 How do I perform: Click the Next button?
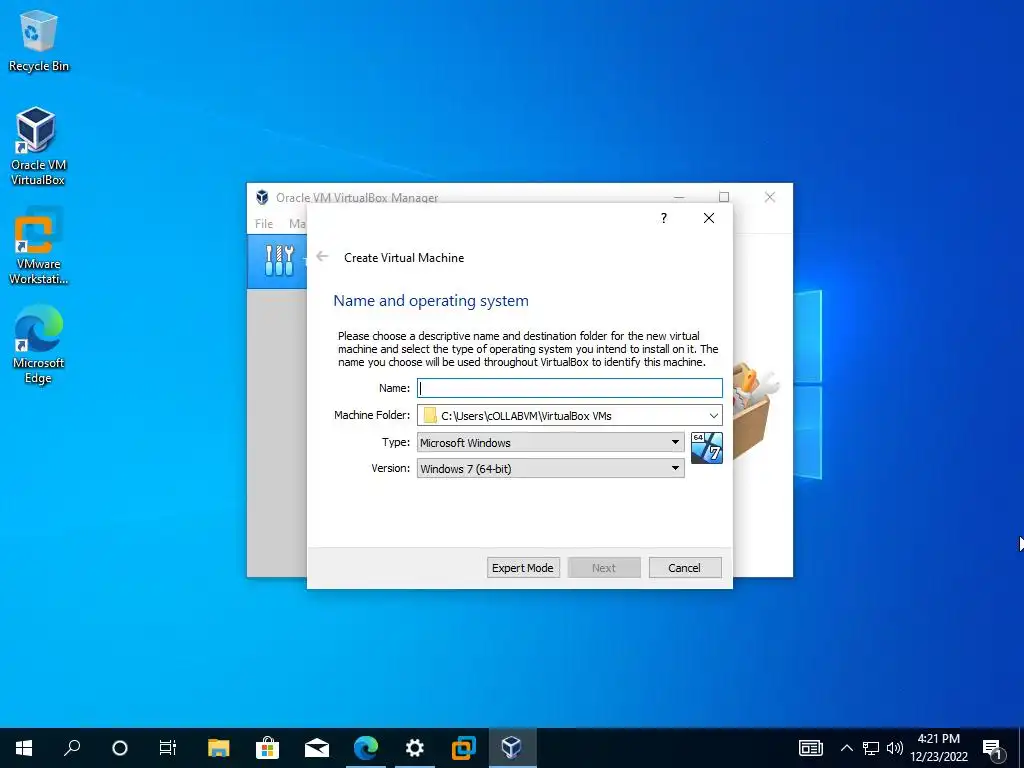(x=604, y=568)
